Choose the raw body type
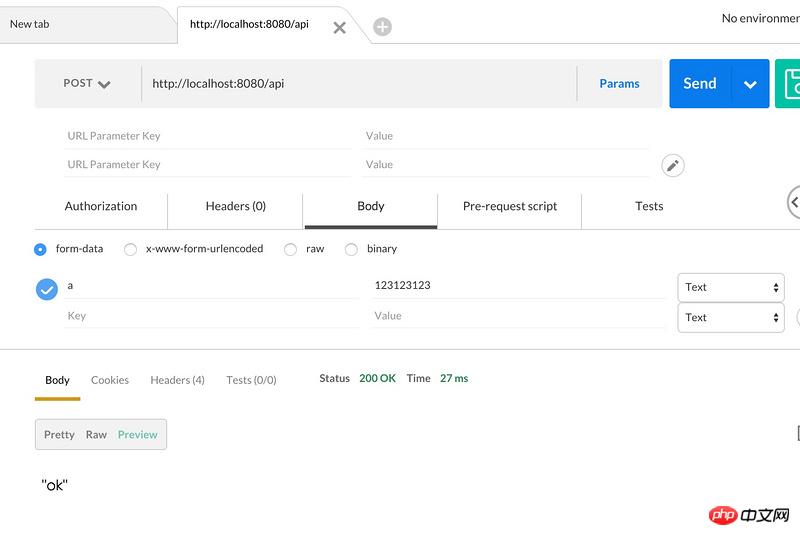 pyautogui.click(x=291, y=249)
